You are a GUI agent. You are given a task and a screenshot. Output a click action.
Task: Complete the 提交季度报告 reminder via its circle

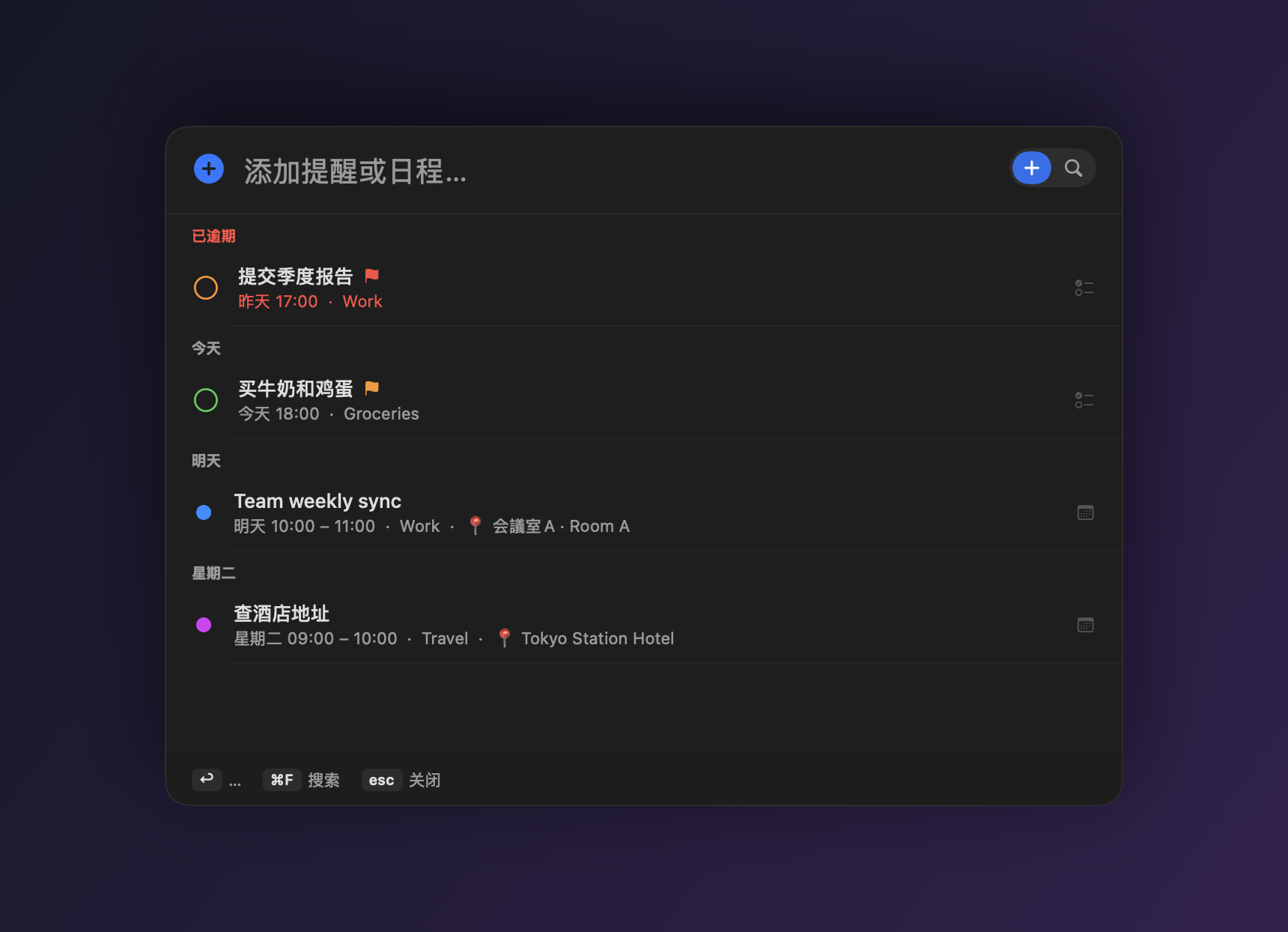point(206,288)
